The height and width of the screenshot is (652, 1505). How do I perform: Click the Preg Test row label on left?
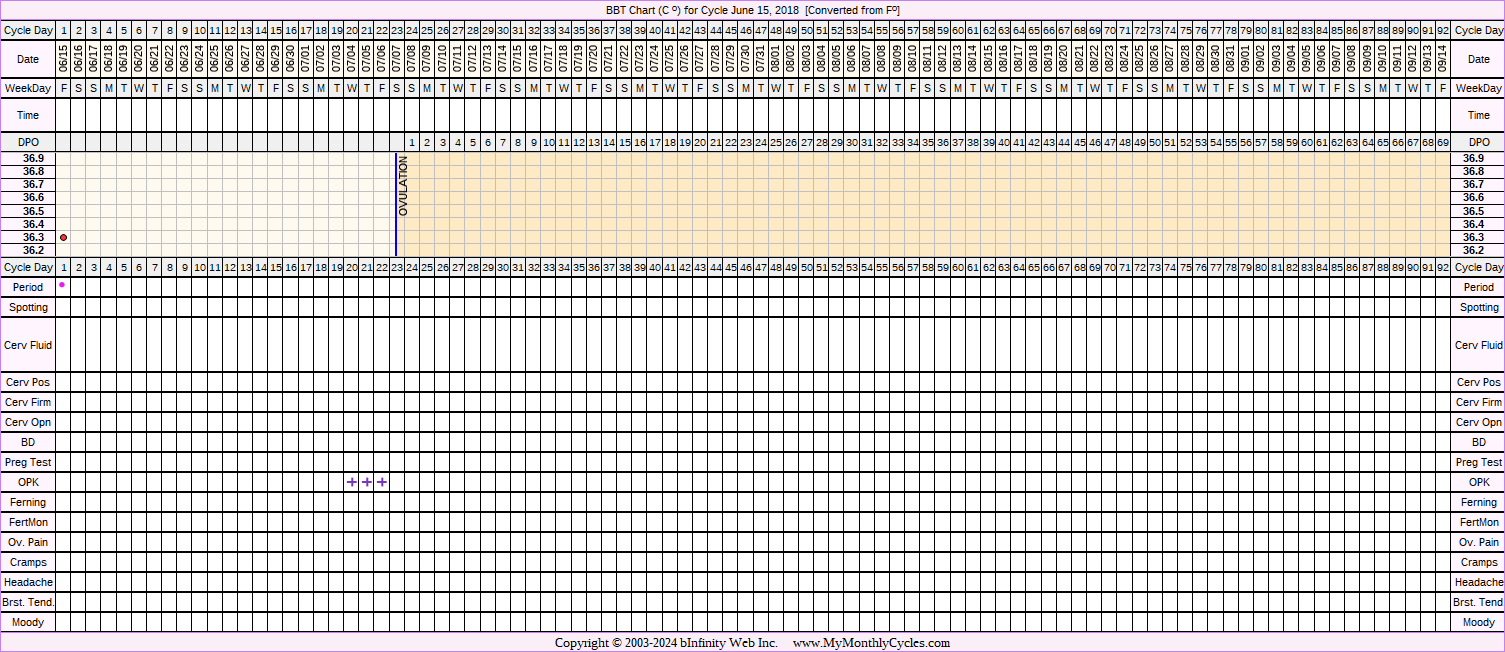28,462
